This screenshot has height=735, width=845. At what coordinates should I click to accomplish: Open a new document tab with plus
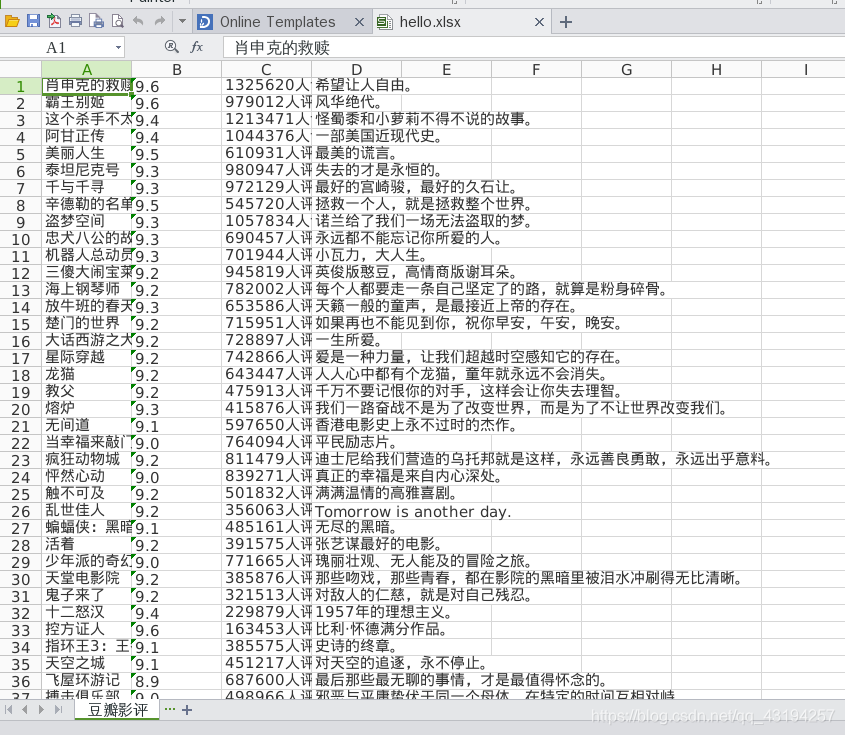566,22
